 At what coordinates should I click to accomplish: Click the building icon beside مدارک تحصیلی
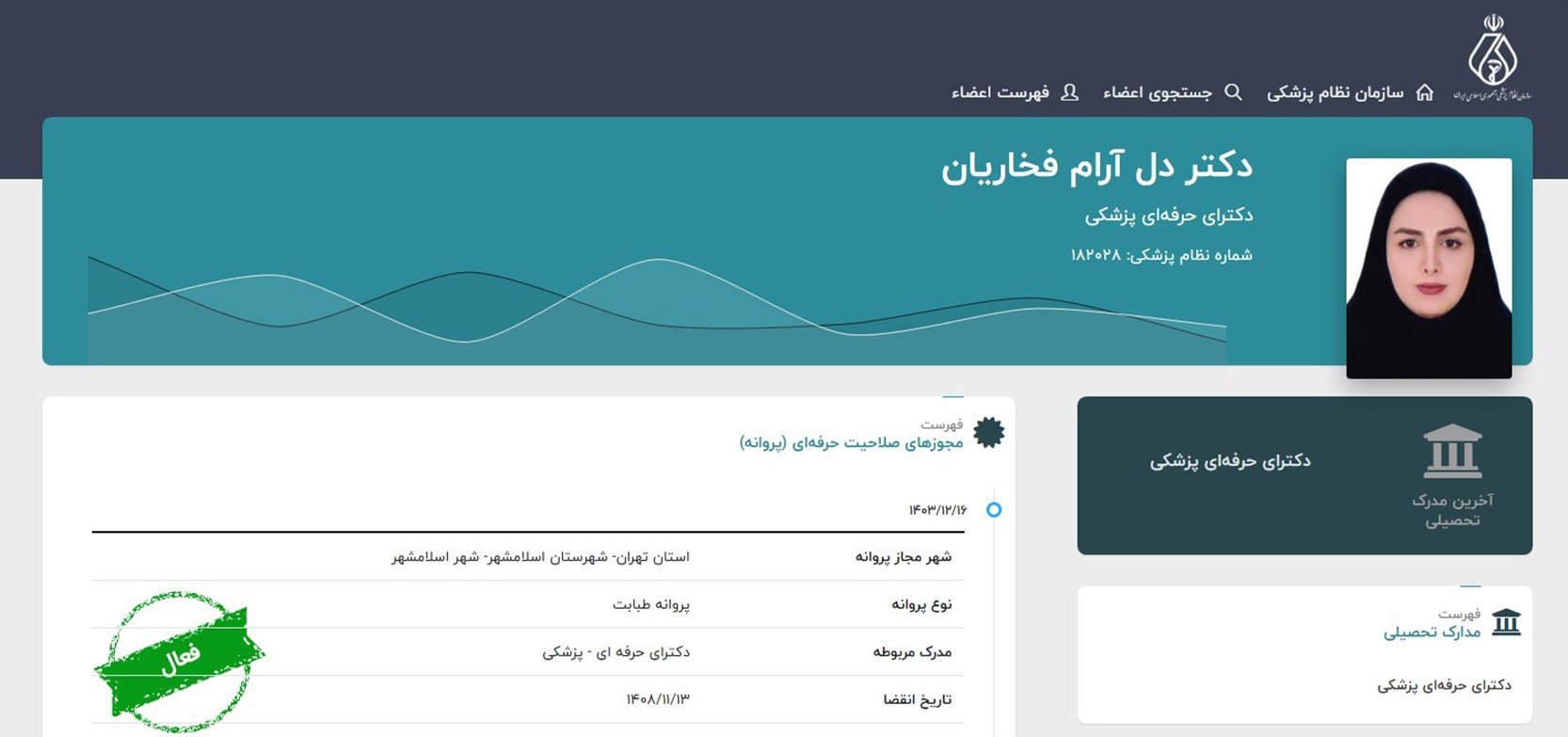(1507, 622)
